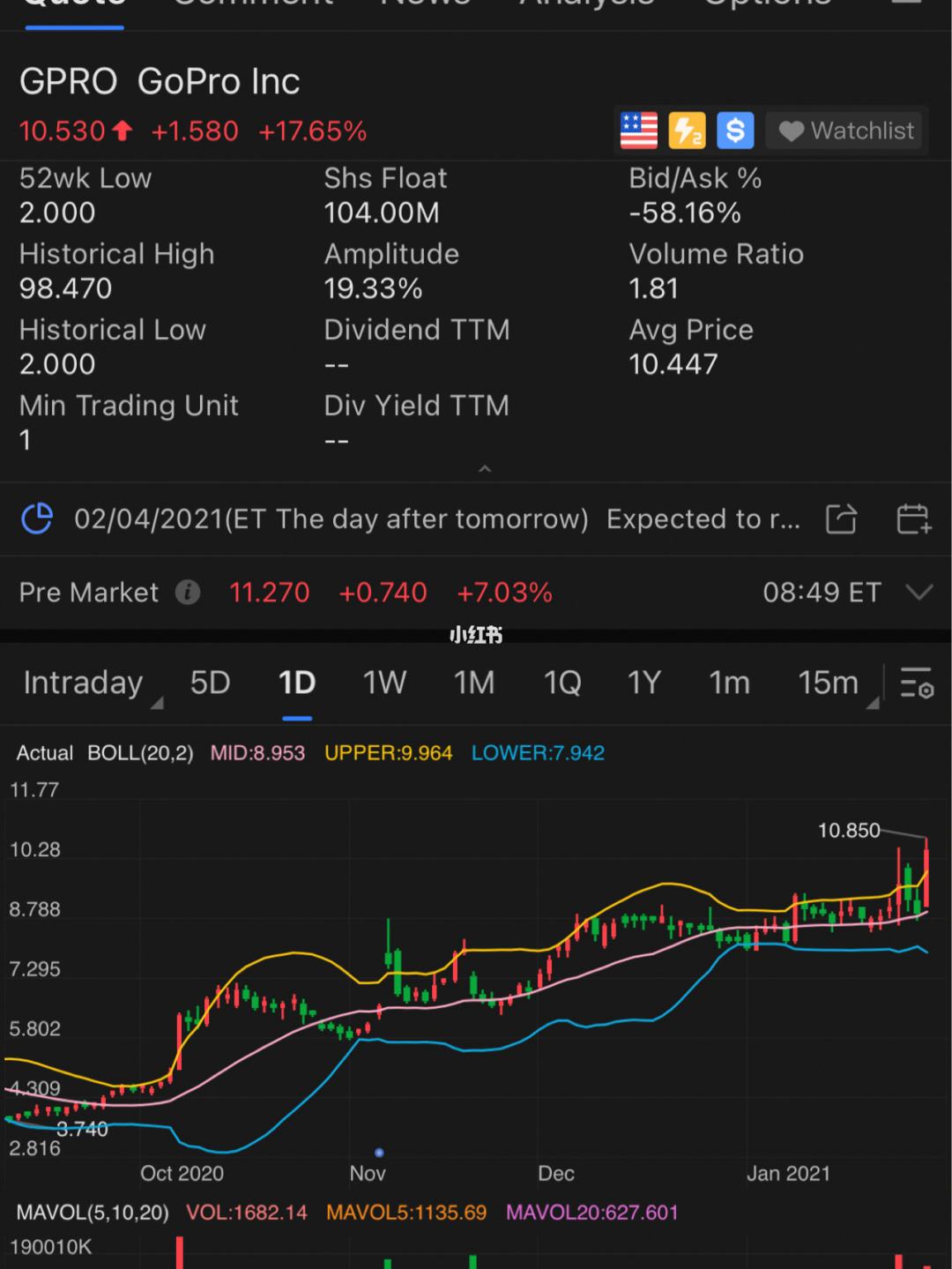This screenshot has width=952, height=1269.
Task: Tap the Avg Price 10.447 value
Action: tap(673, 364)
